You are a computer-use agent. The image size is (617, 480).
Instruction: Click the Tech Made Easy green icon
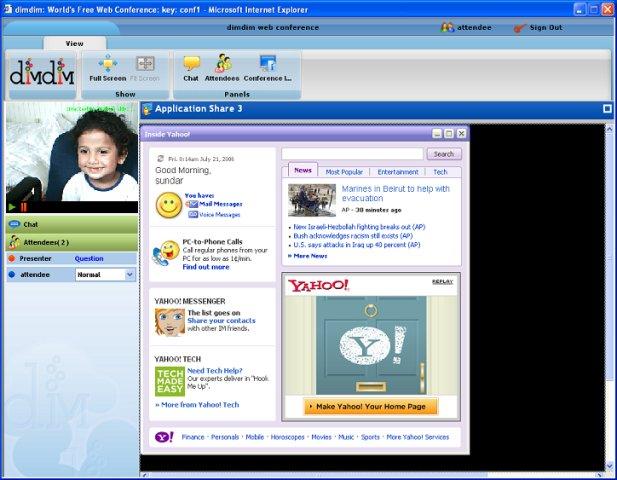point(170,381)
